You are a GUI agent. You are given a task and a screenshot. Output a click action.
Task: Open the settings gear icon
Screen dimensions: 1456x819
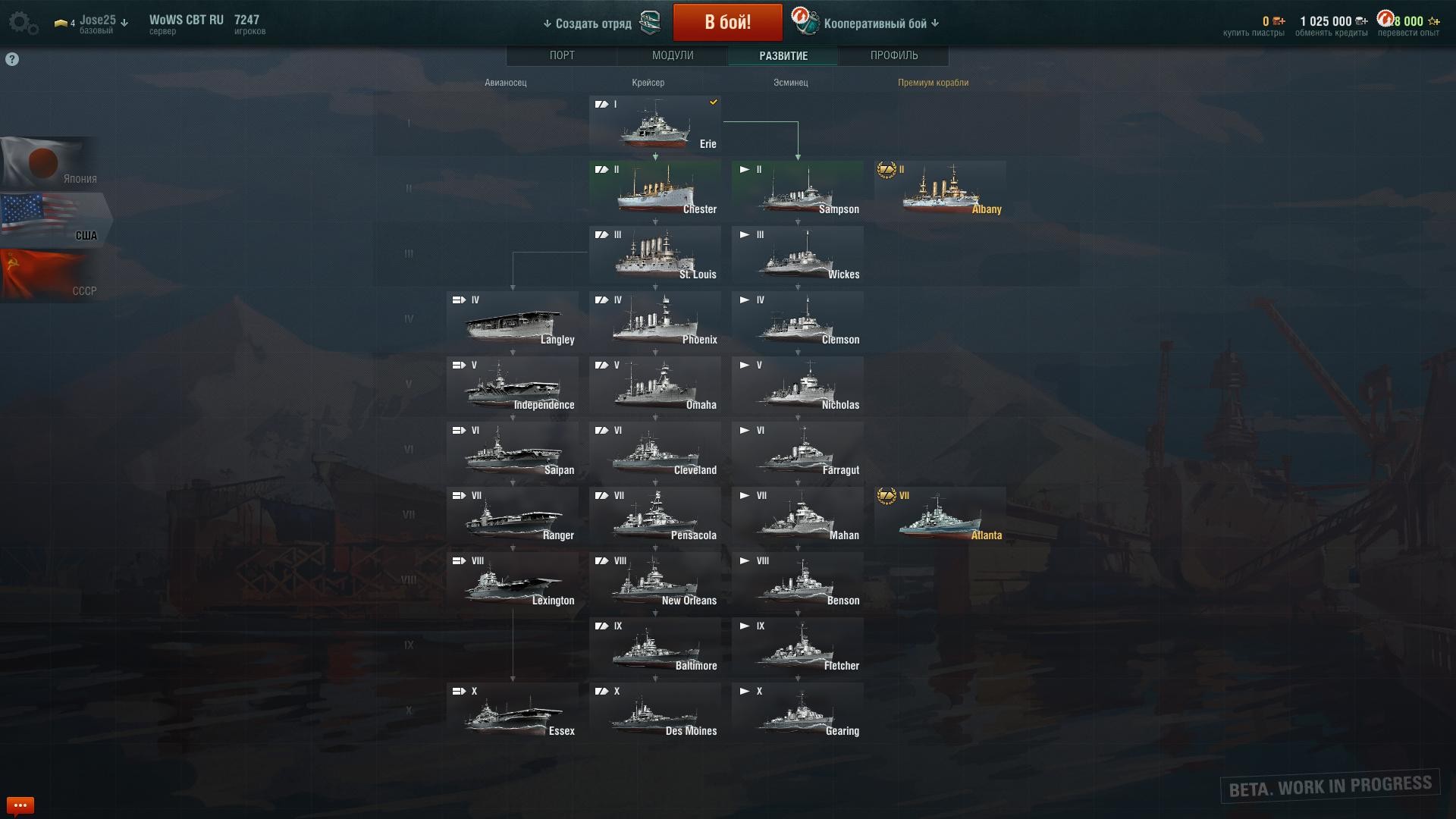(23, 24)
